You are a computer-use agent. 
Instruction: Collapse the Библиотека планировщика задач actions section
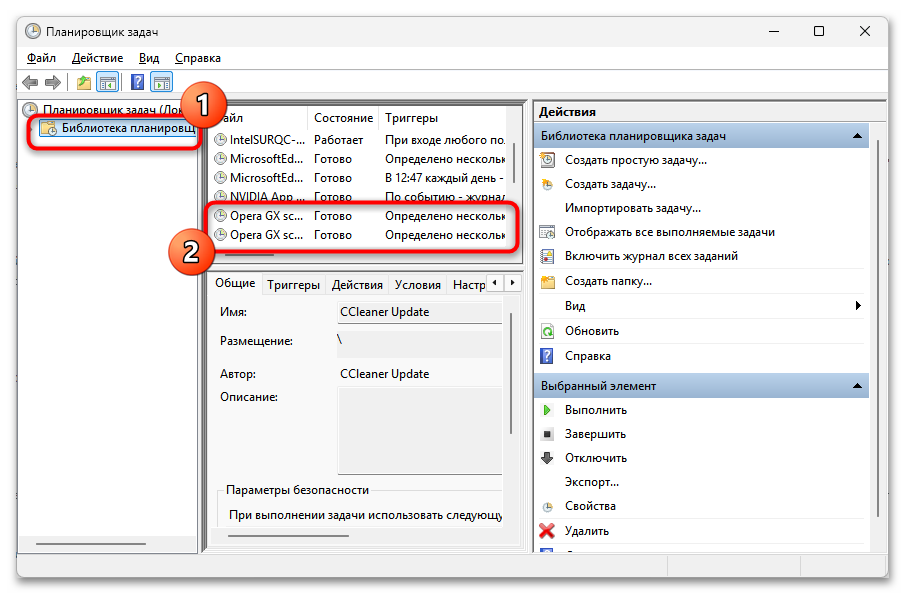click(858, 136)
